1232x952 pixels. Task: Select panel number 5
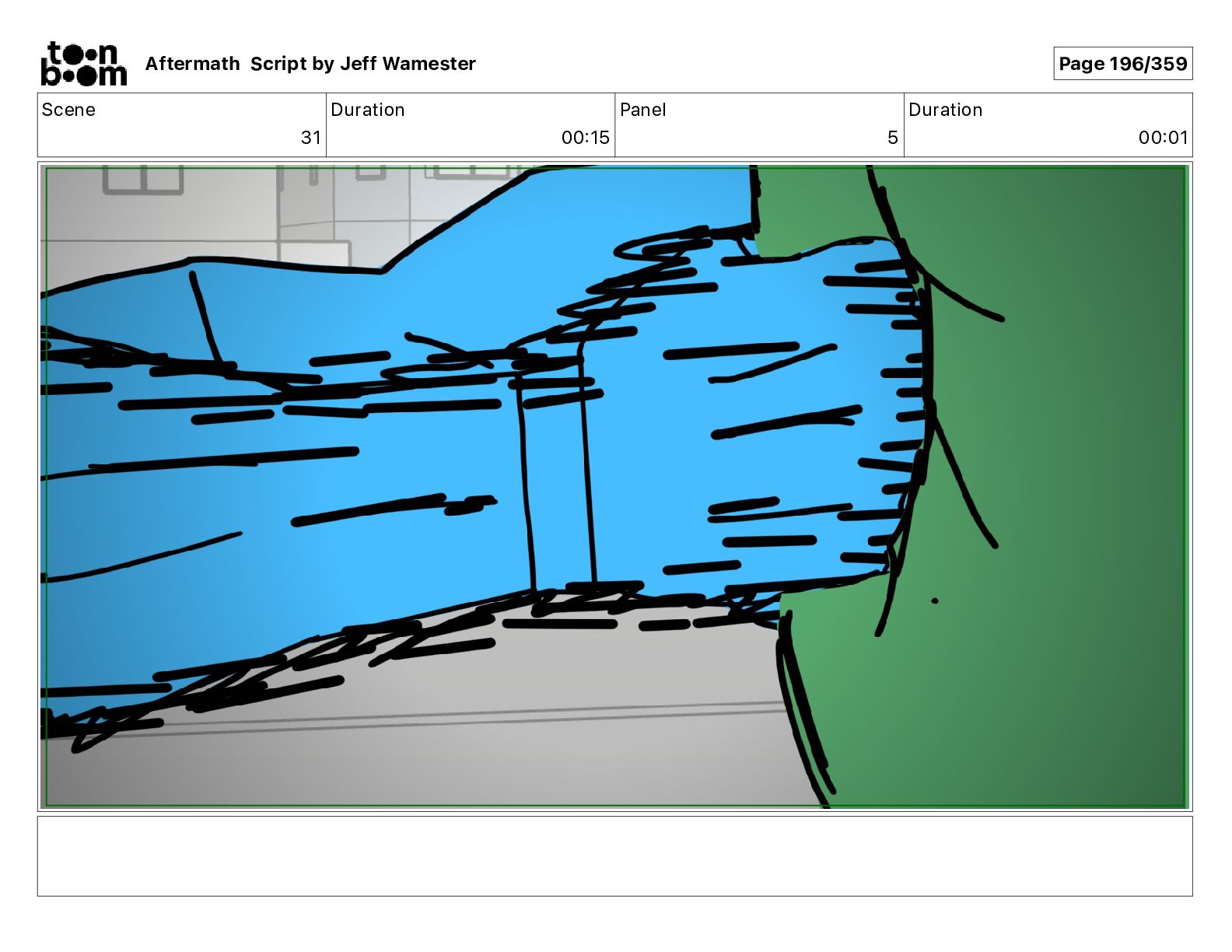(x=893, y=138)
